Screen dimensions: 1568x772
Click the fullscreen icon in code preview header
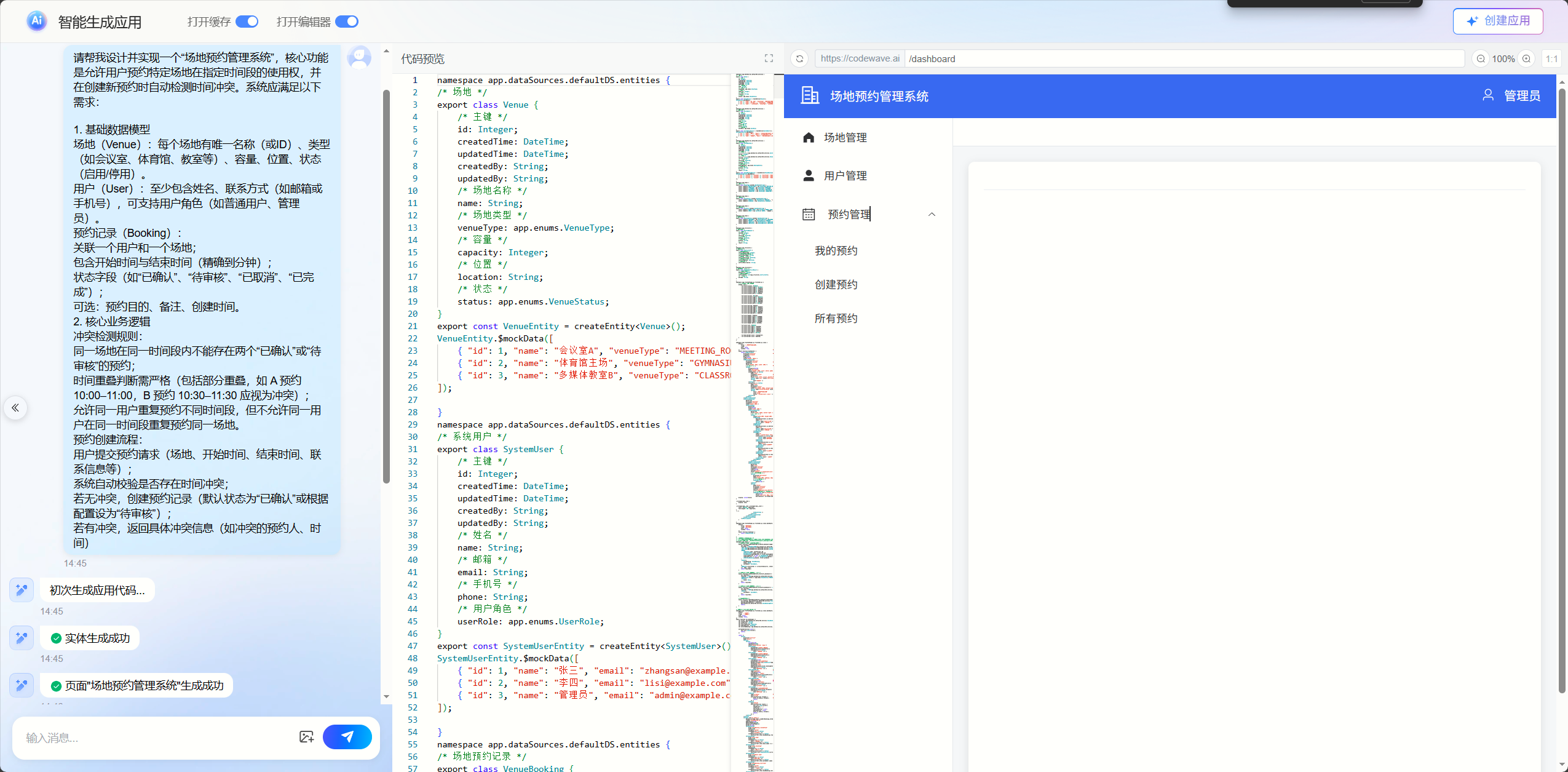769,58
